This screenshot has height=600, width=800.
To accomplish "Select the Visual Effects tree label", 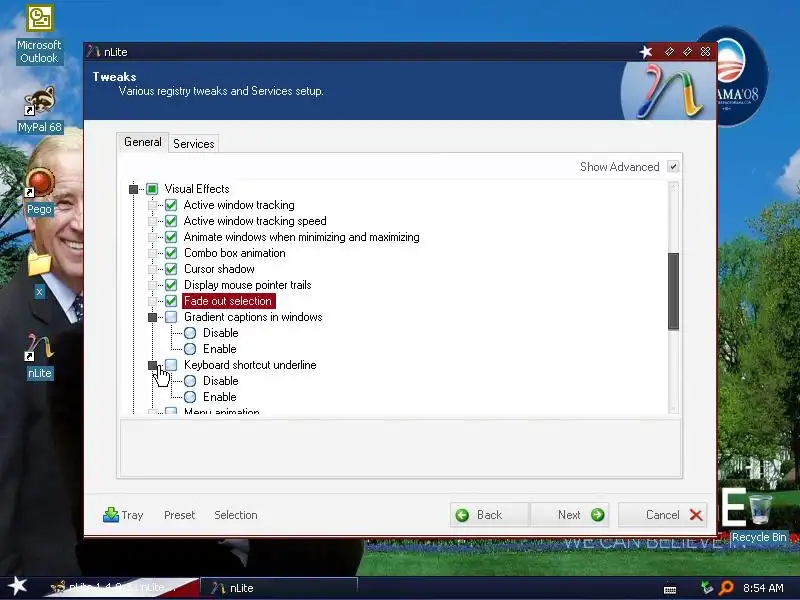I will click(197, 189).
